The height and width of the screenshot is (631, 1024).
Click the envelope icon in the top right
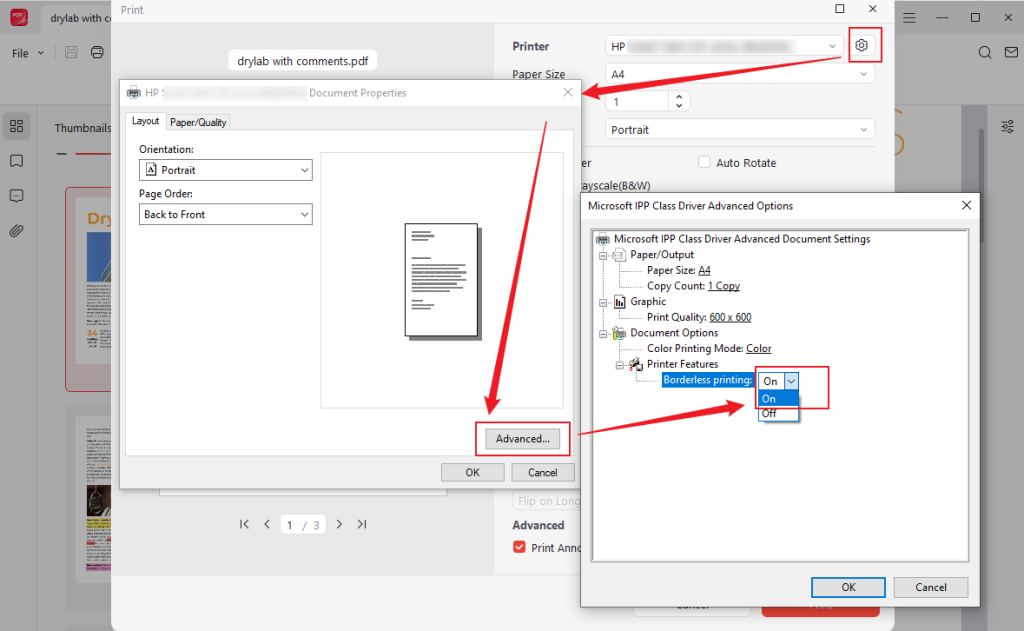click(x=1013, y=52)
